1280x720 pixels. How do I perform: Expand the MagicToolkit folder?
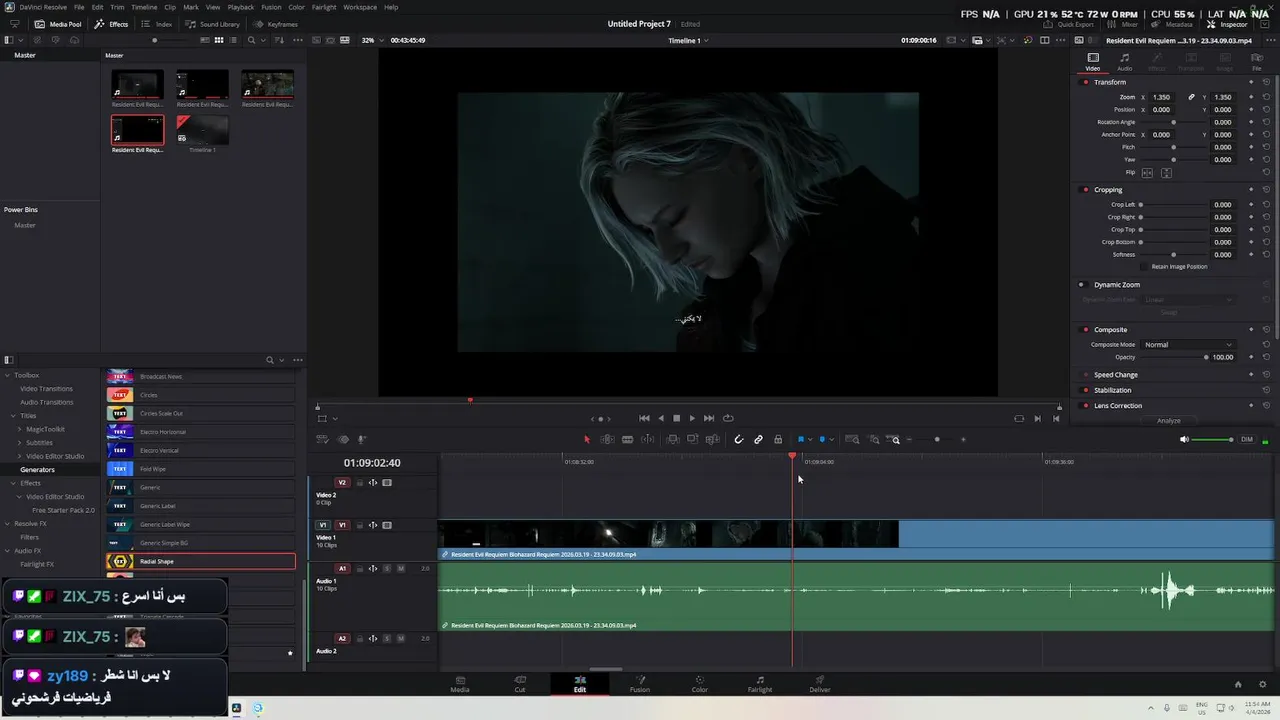click(18, 429)
